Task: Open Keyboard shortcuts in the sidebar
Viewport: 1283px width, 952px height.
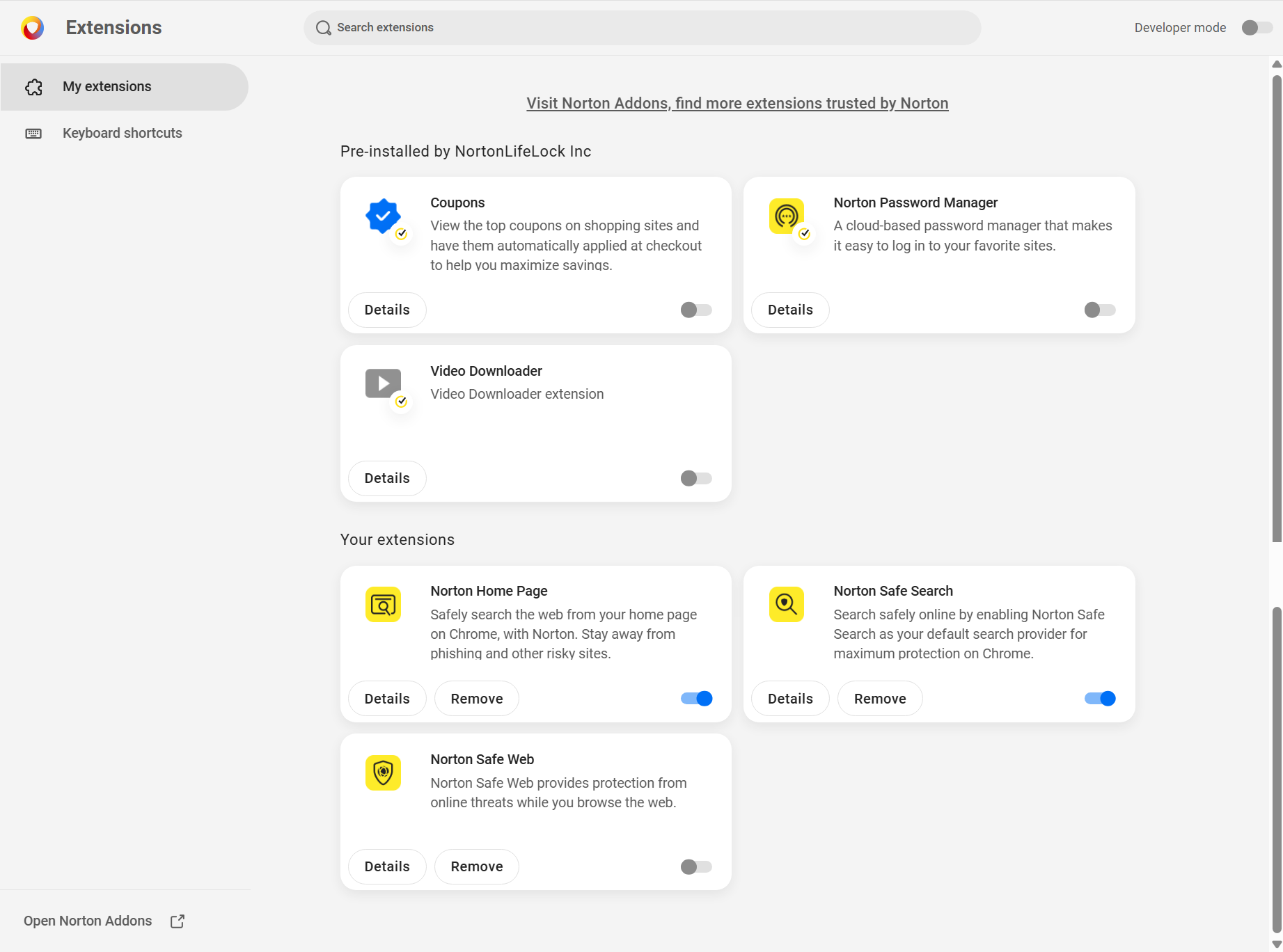Action: pos(123,134)
